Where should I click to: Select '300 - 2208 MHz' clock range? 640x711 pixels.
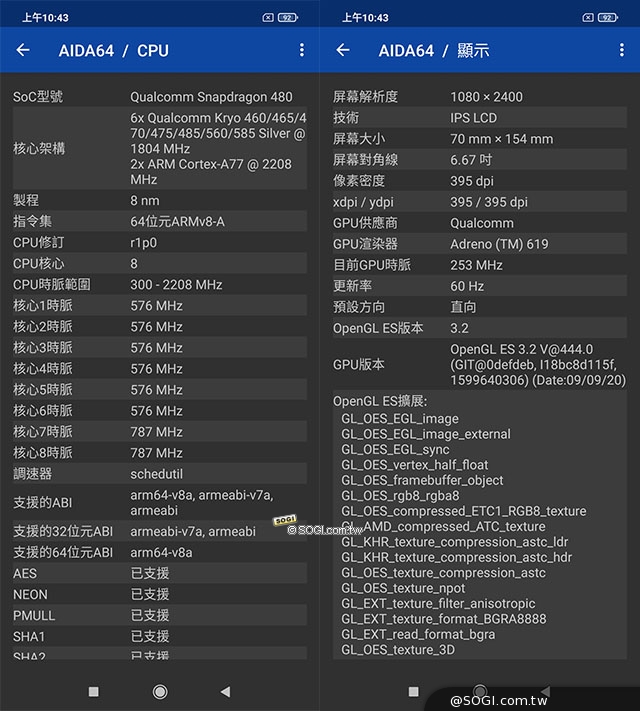(176, 284)
